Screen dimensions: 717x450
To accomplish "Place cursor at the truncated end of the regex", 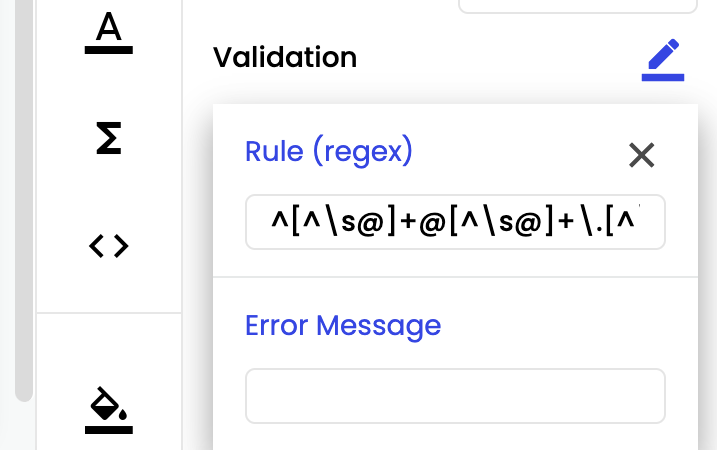I will pos(638,222).
